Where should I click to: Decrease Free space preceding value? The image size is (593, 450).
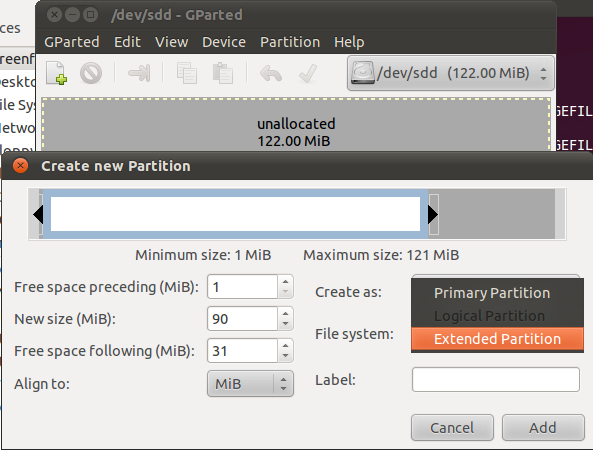pyautogui.click(x=286, y=292)
